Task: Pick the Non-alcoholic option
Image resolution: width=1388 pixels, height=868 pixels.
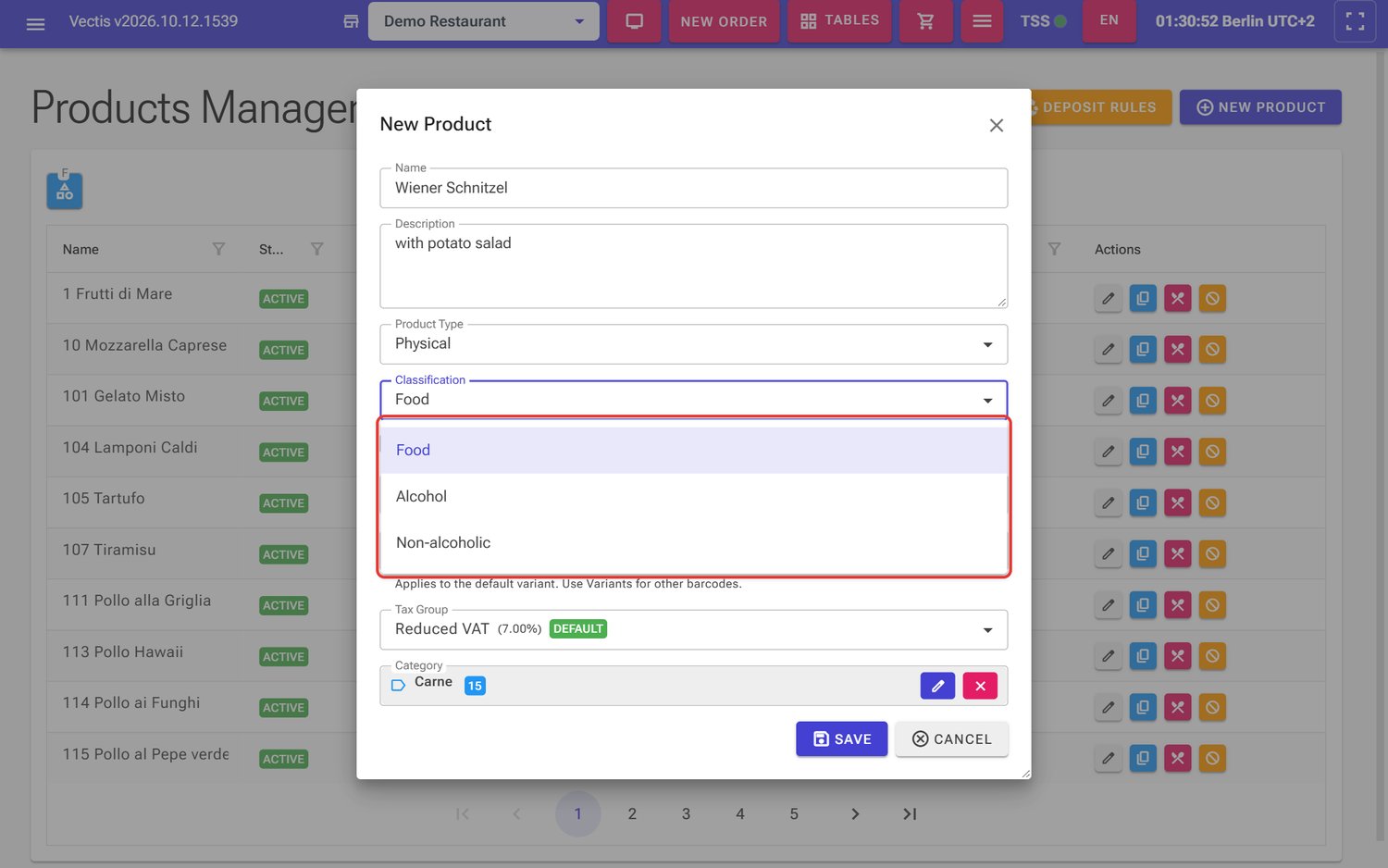Action: click(693, 543)
